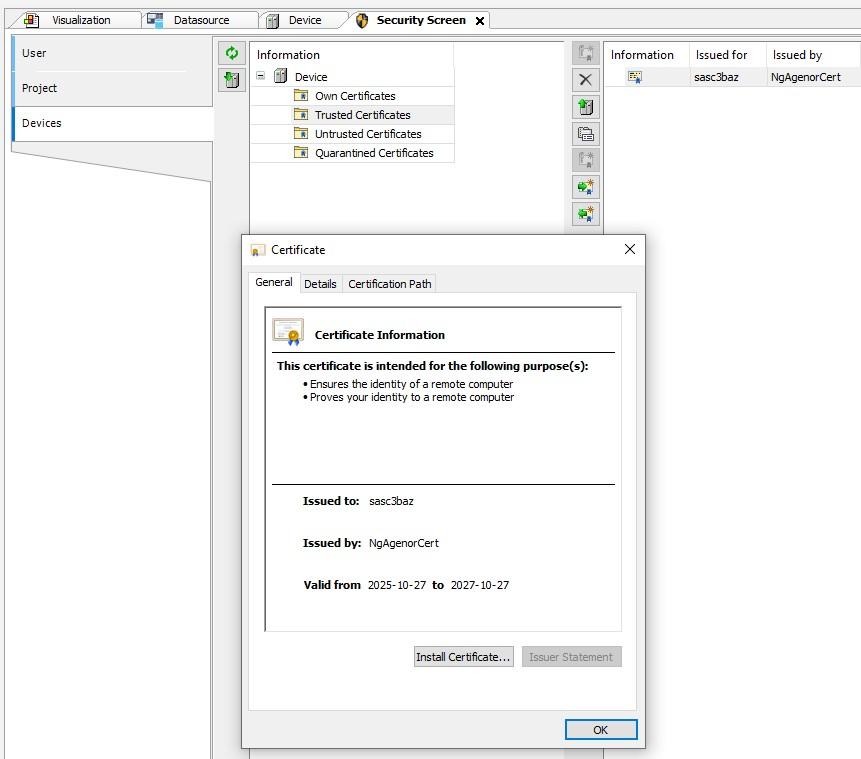Click the copy certificate list icon

pyautogui.click(x=586, y=133)
